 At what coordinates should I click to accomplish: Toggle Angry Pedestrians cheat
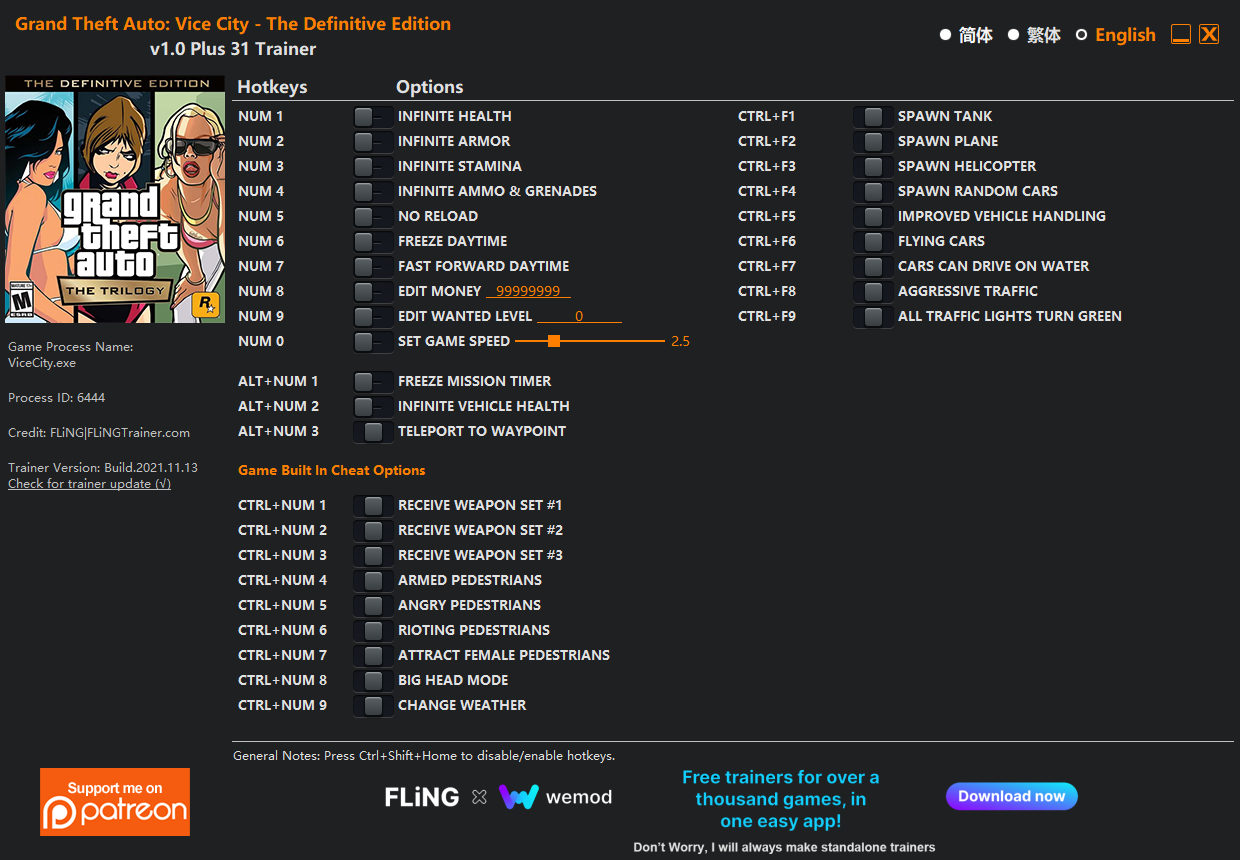(373, 605)
